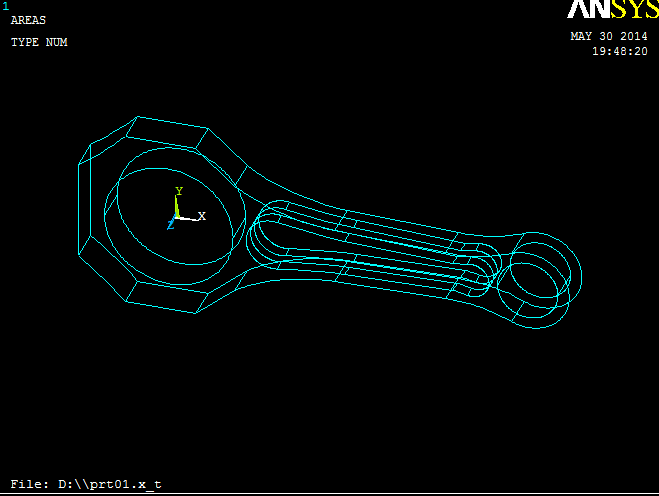Pick the recessed shank pocket of the rod
The image size is (659, 496).
click(374, 249)
